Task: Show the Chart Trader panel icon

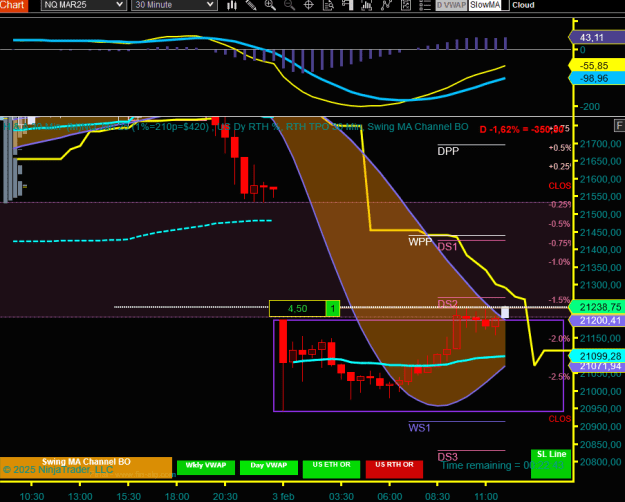Action: pyautogui.click(x=348, y=5)
